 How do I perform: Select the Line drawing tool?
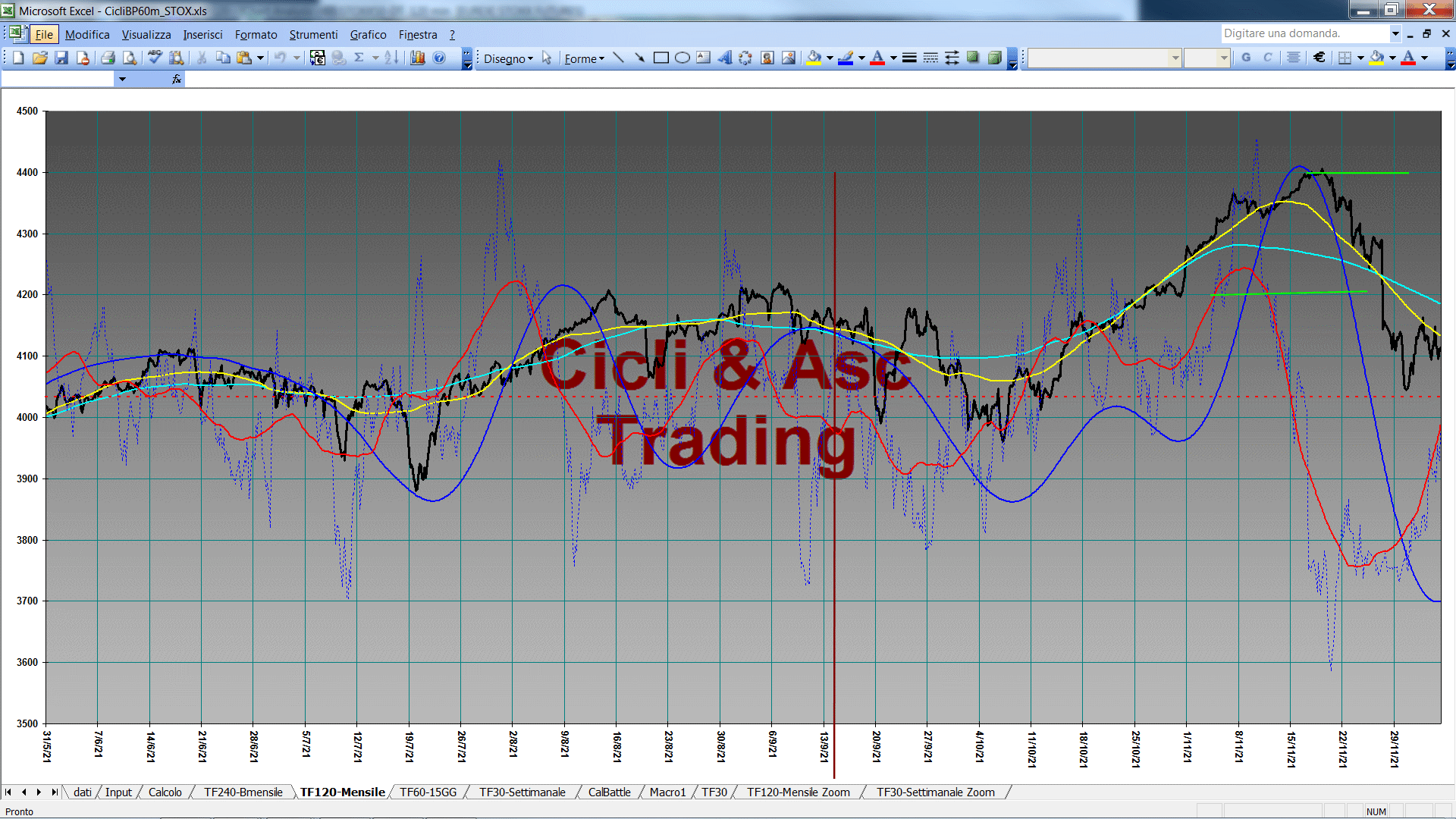pos(619,58)
